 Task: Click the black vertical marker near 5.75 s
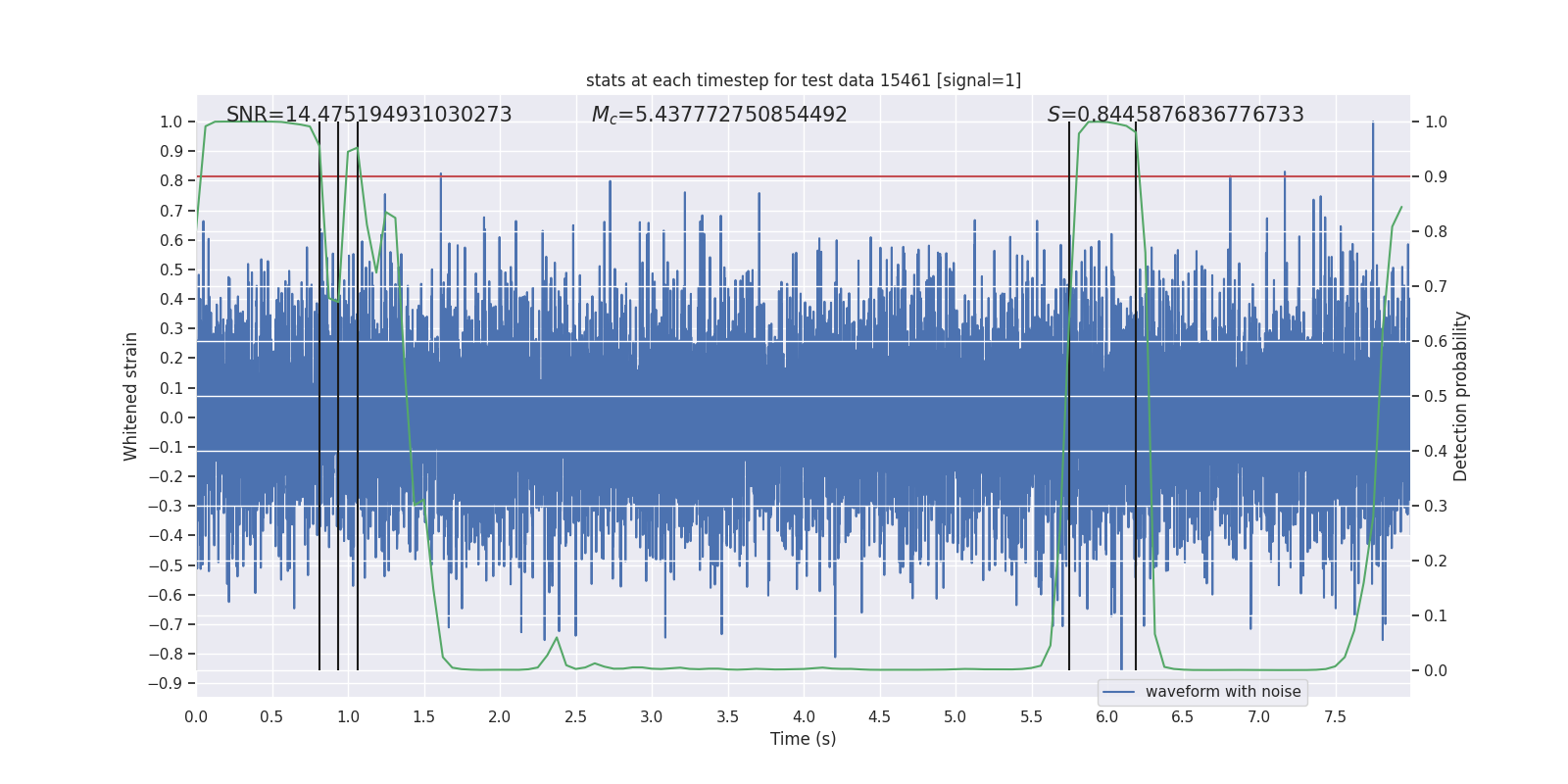click(1069, 392)
